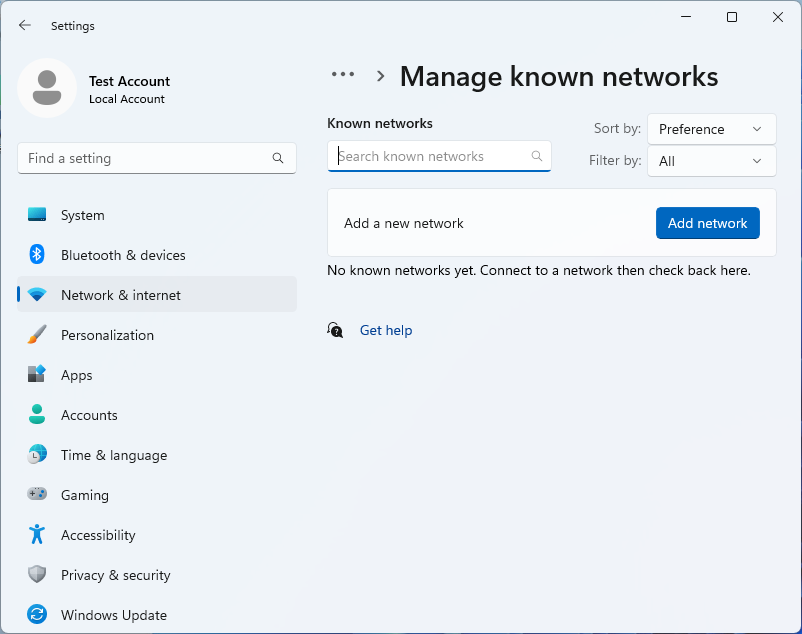This screenshot has height=634, width=802.
Task: Open the System settings category
Action: click(157, 215)
